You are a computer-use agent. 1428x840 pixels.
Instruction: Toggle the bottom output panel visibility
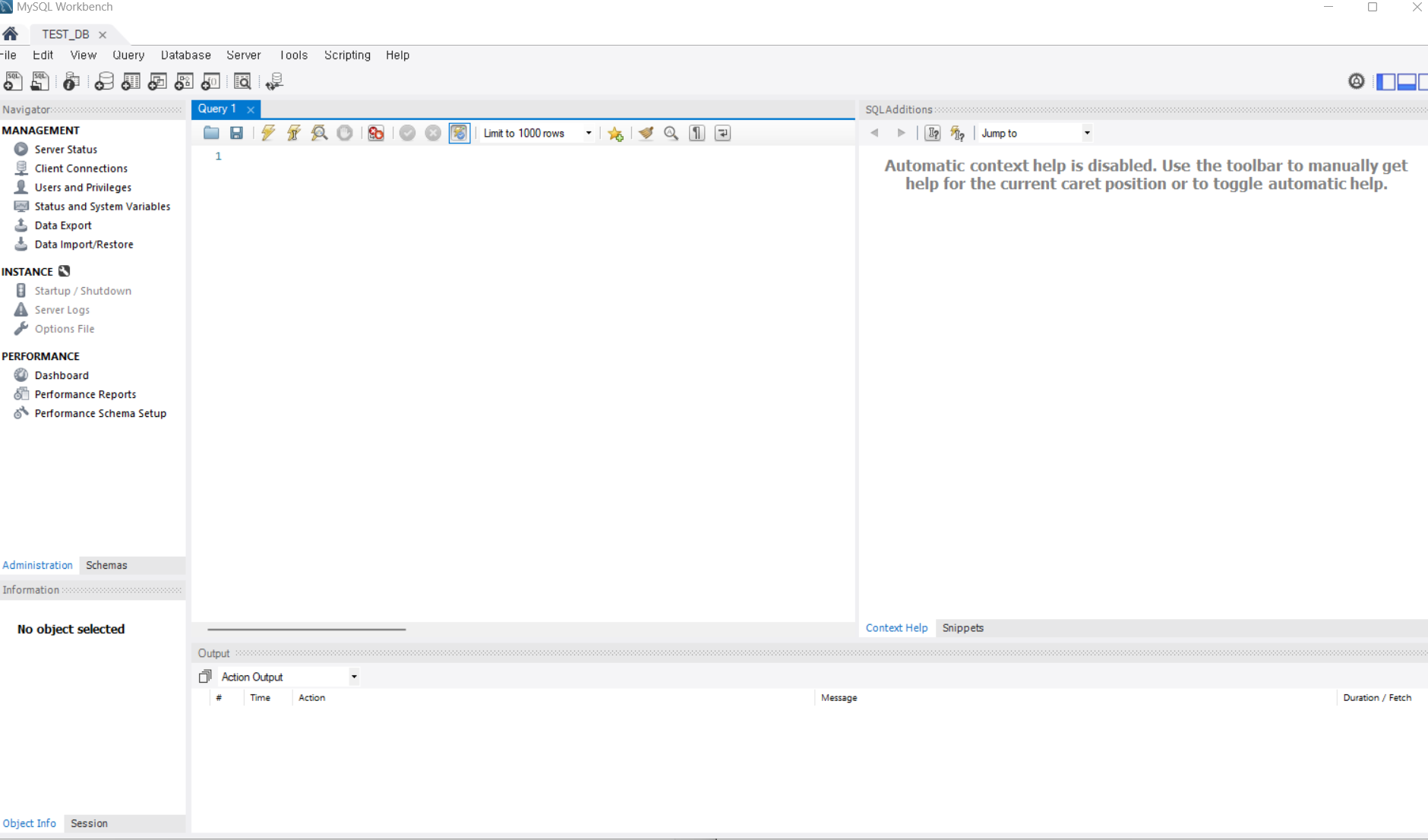tap(1407, 81)
